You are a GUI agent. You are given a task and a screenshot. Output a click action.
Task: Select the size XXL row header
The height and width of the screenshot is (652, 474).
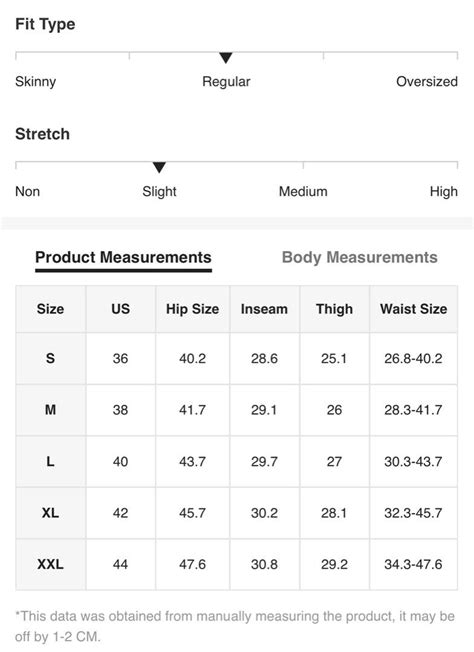point(51,564)
